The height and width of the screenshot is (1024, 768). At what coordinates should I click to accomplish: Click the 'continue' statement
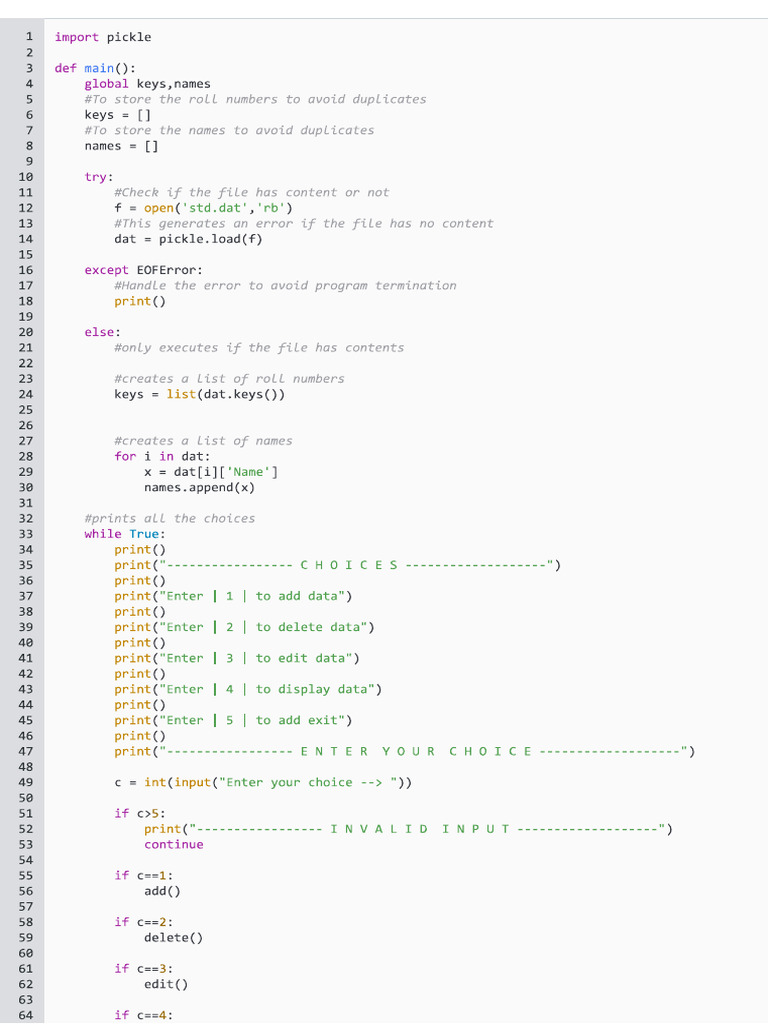174,845
